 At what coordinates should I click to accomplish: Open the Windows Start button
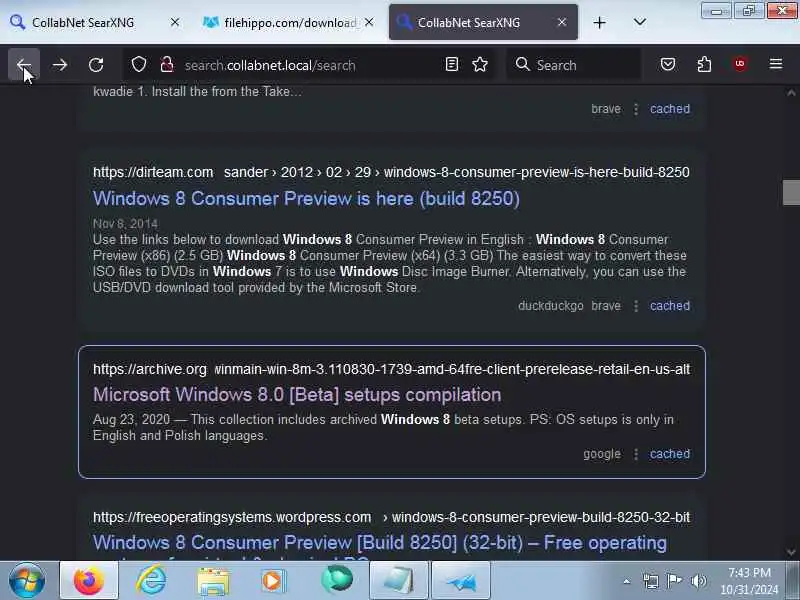tap(27, 580)
